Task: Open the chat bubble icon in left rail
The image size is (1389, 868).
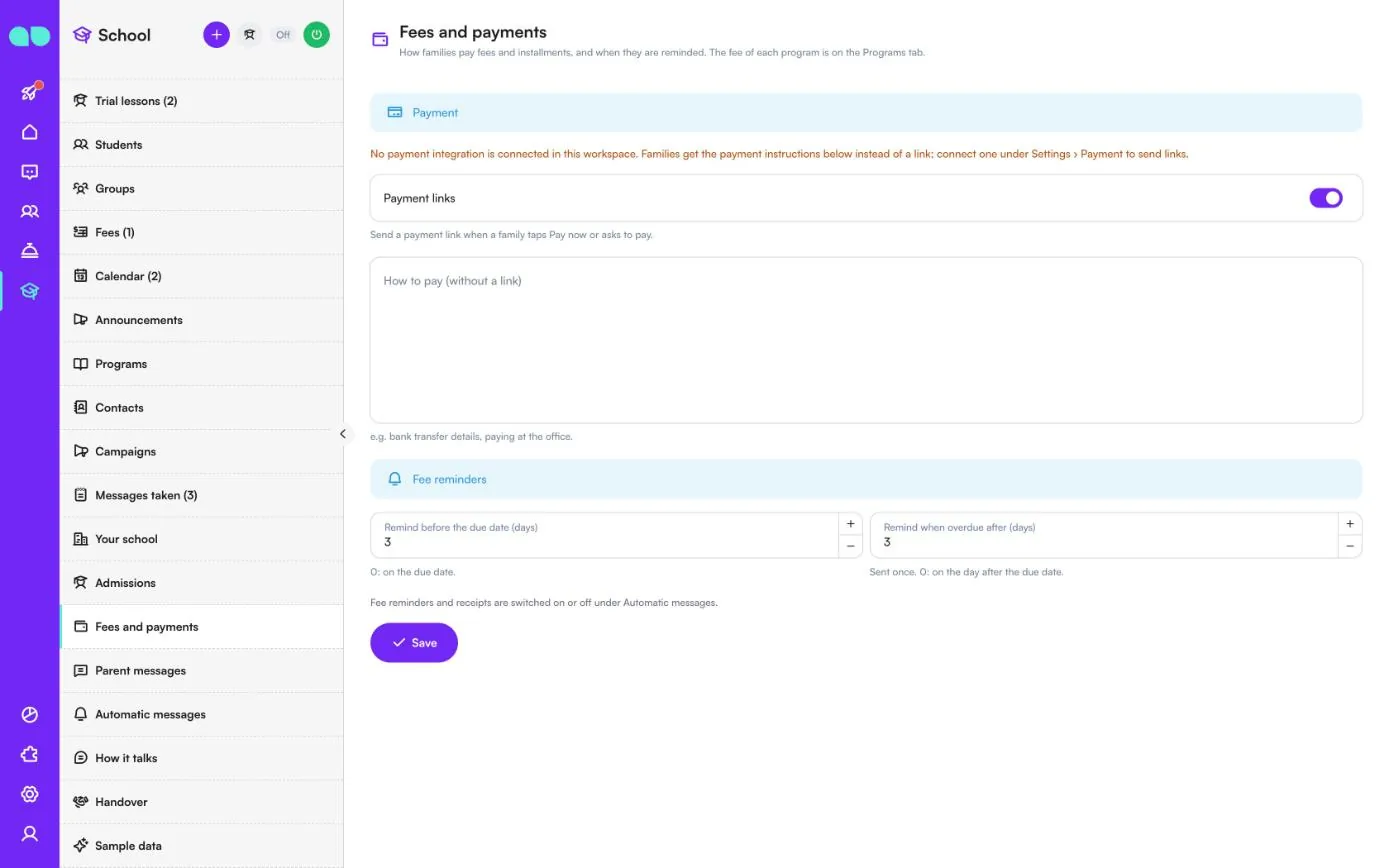Action: click(x=30, y=172)
